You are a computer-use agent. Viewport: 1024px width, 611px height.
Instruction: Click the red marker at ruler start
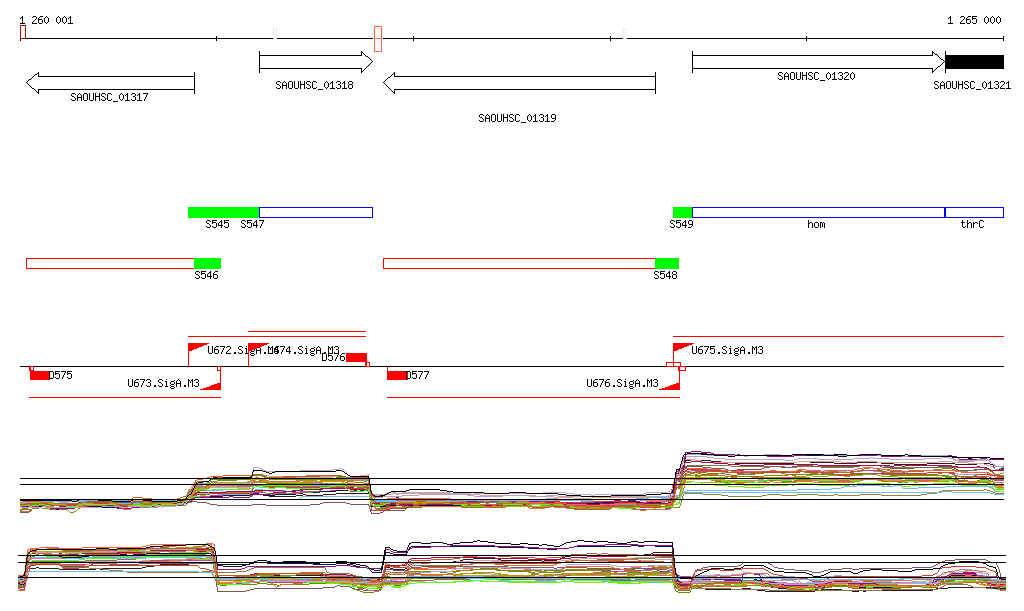coord(23,32)
